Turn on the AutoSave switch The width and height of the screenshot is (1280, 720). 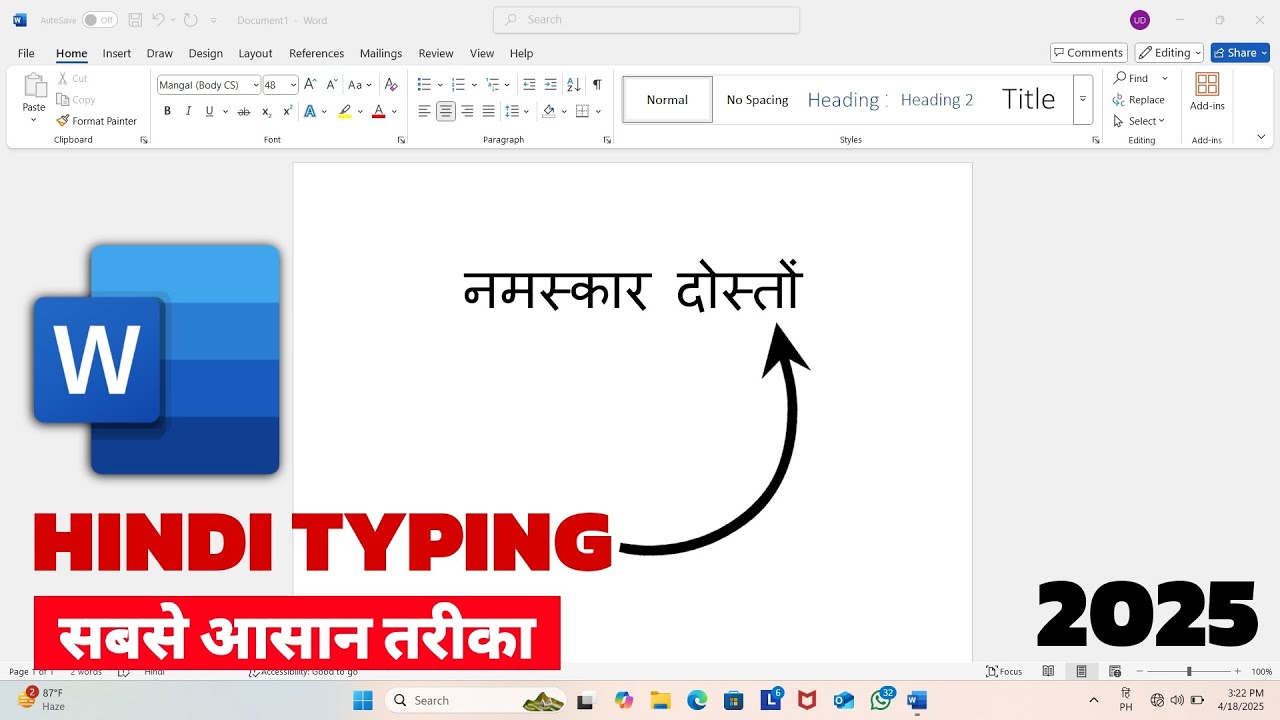pyautogui.click(x=99, y=20)
